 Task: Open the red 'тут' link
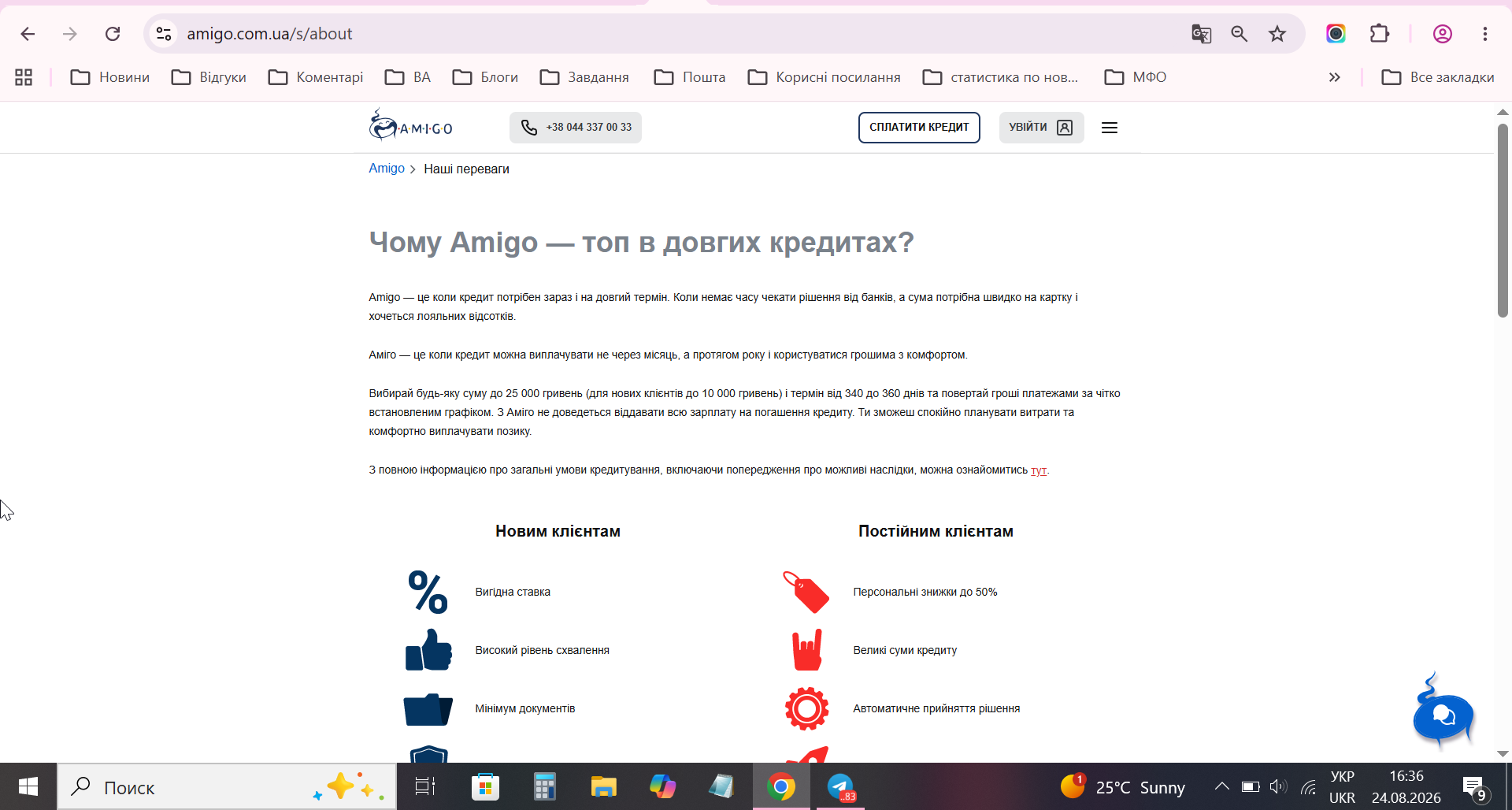(1039, 470)
